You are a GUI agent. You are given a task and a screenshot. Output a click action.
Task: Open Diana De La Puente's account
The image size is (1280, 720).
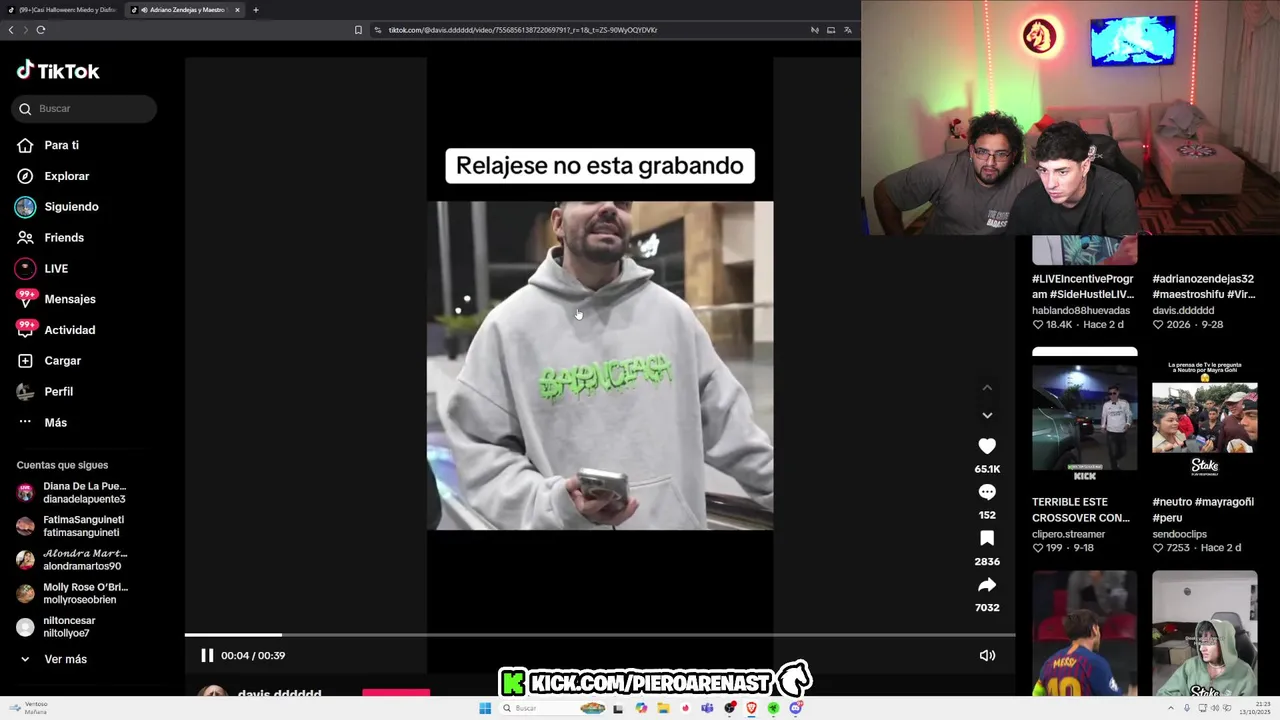(84, 493)
